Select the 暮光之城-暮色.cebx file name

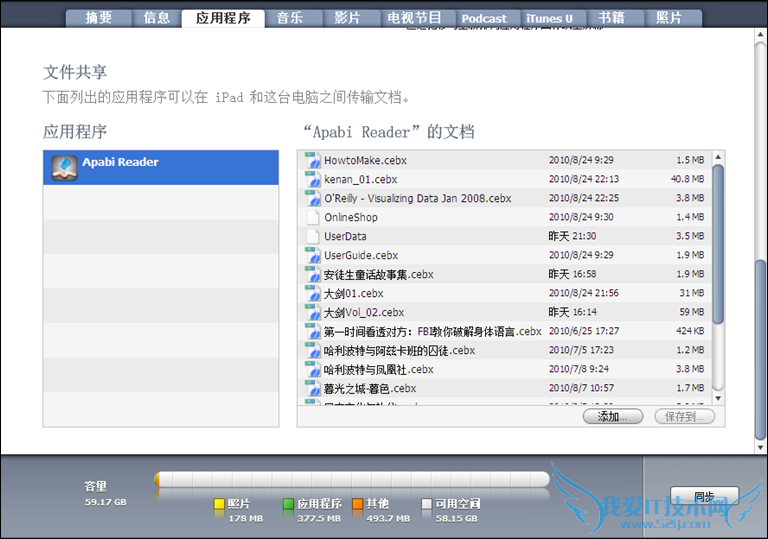point(370,389)
